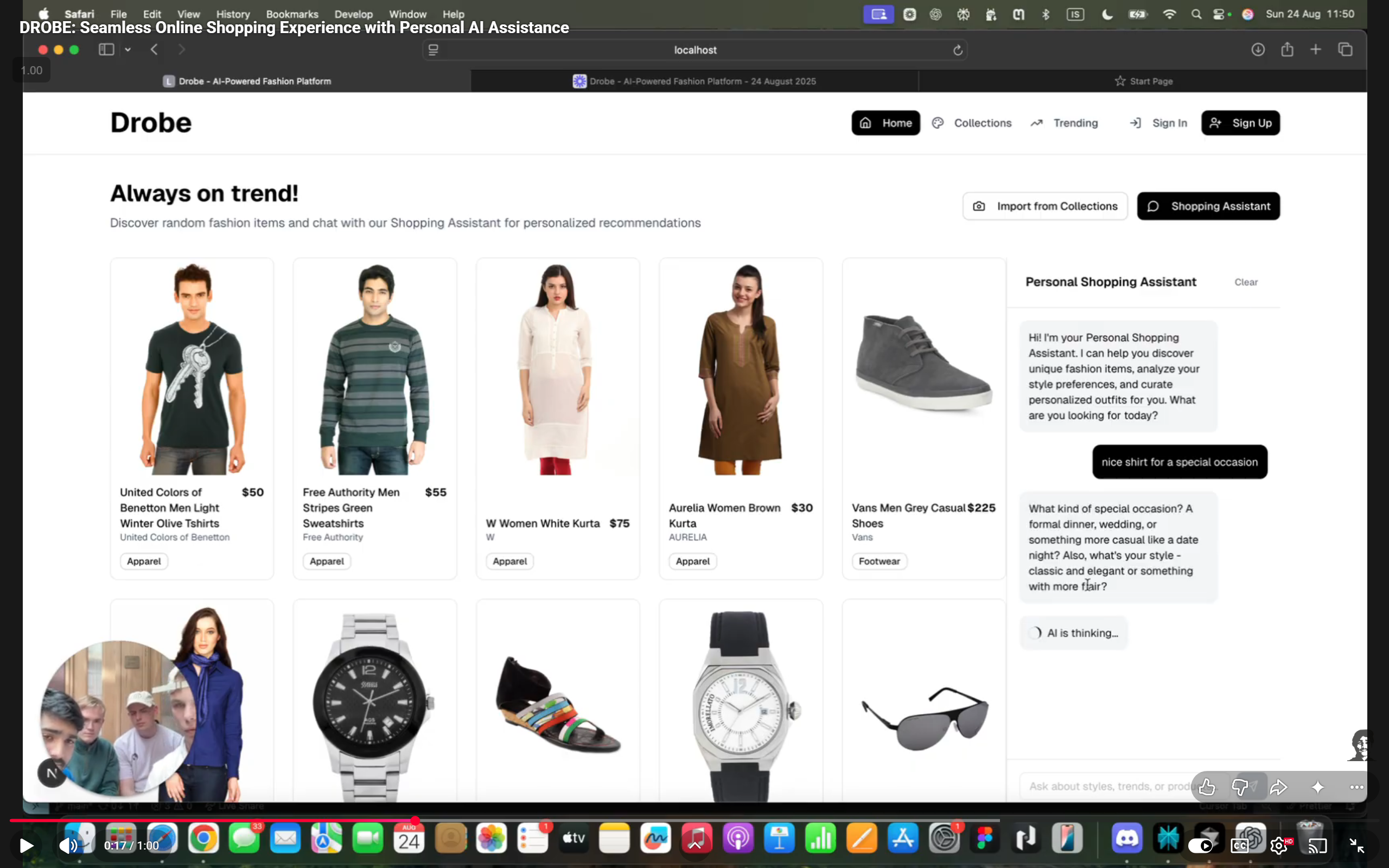
Task: Share the video using arrow icon
Action: (x=1279, y=787)
